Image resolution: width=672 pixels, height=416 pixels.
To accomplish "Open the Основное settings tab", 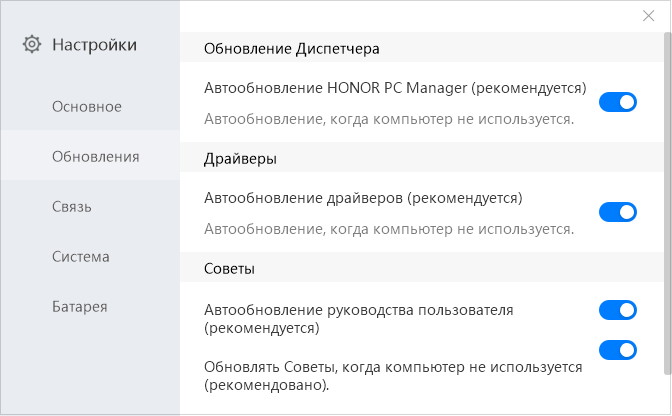I will point(86,106).
